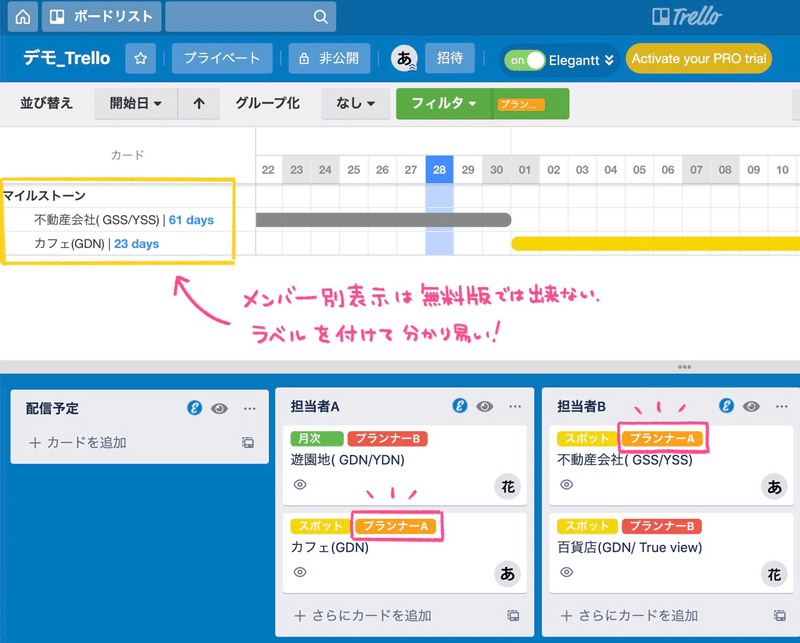800x643 pixels.
Task: Click the panel divider dots handle
Action: coord(685,367)
